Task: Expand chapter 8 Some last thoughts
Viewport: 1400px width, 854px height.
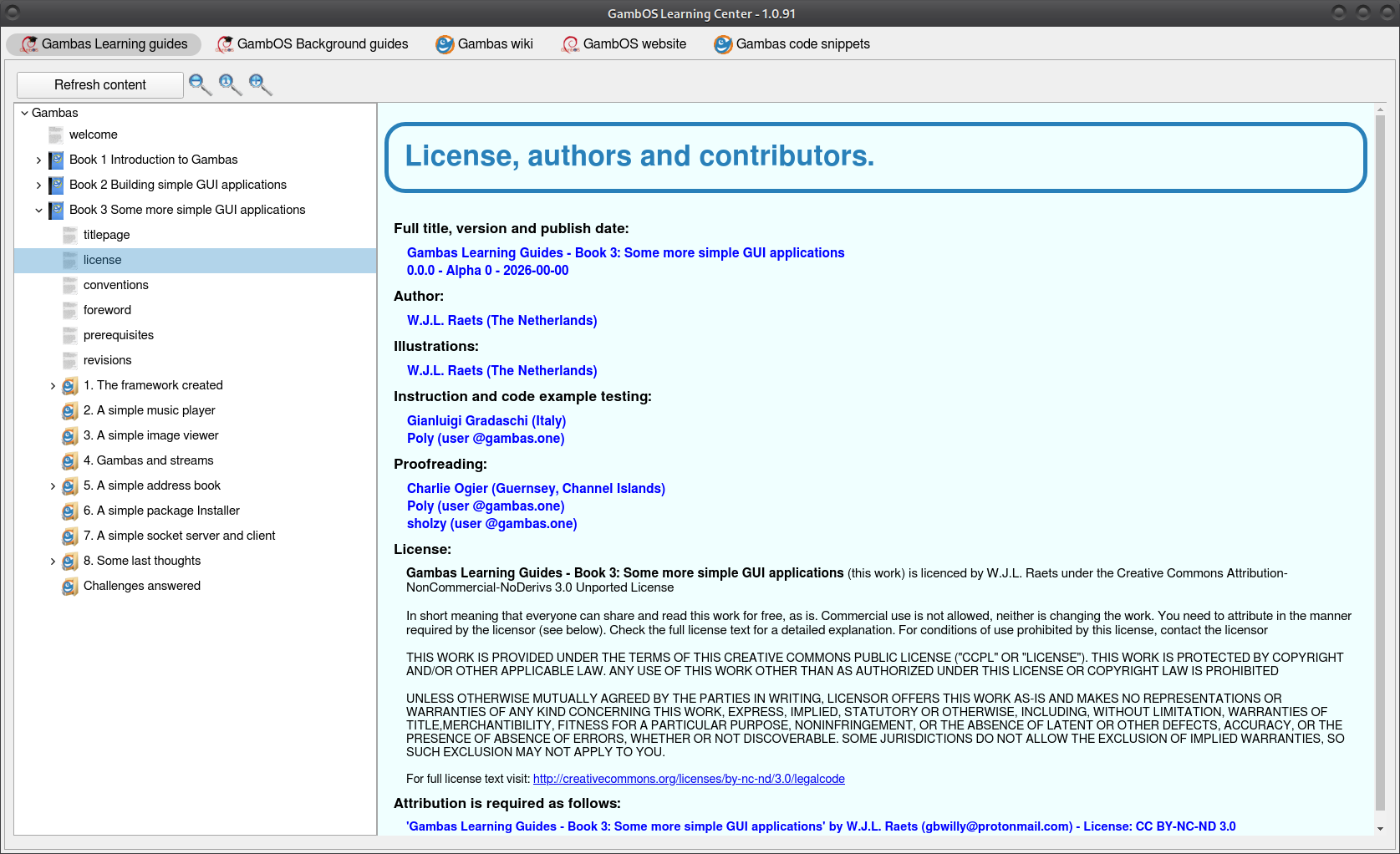Action: tap(53, 561)
